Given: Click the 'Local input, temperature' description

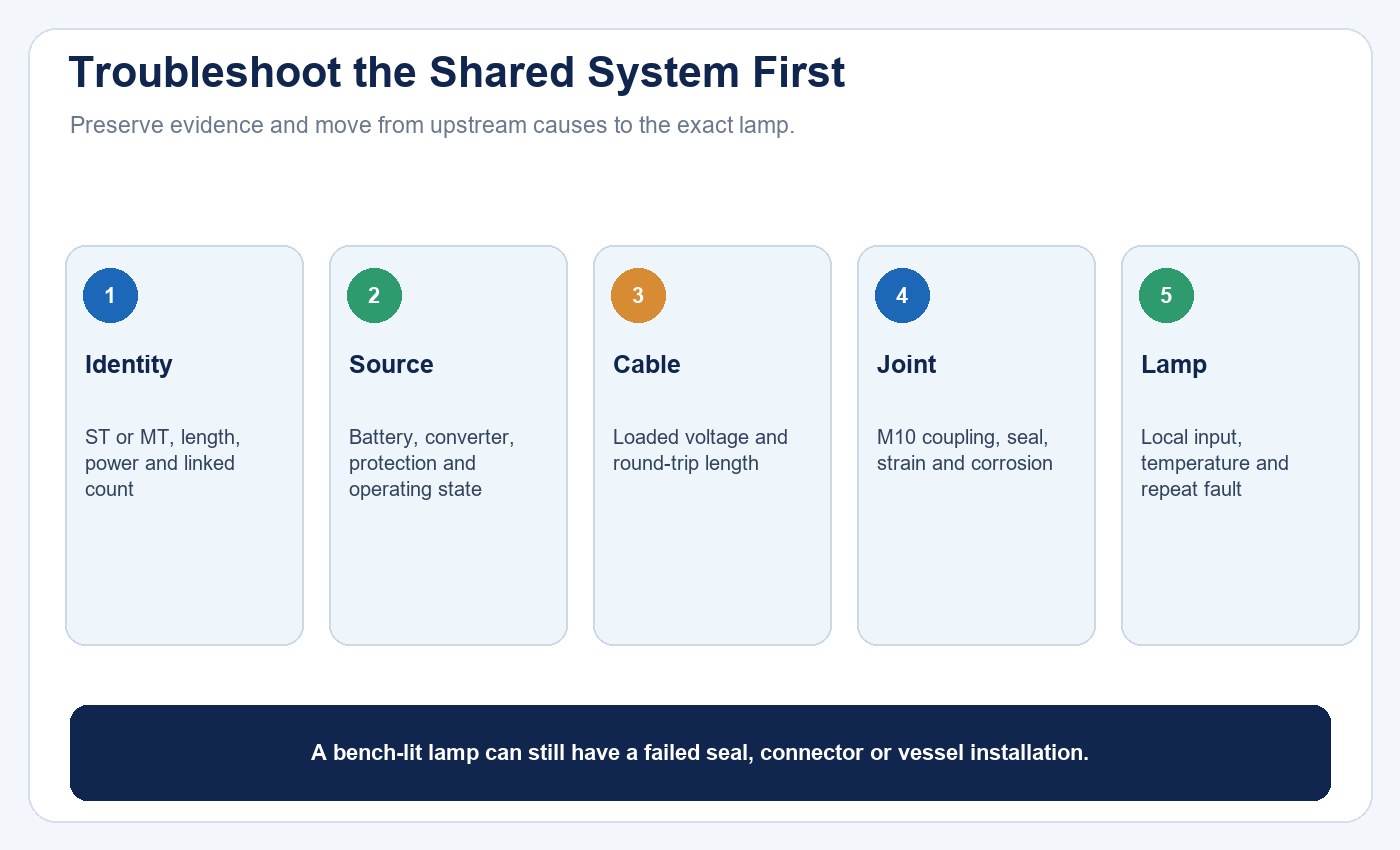Looking at the screenshot, I should click(x=1214, y=463).
